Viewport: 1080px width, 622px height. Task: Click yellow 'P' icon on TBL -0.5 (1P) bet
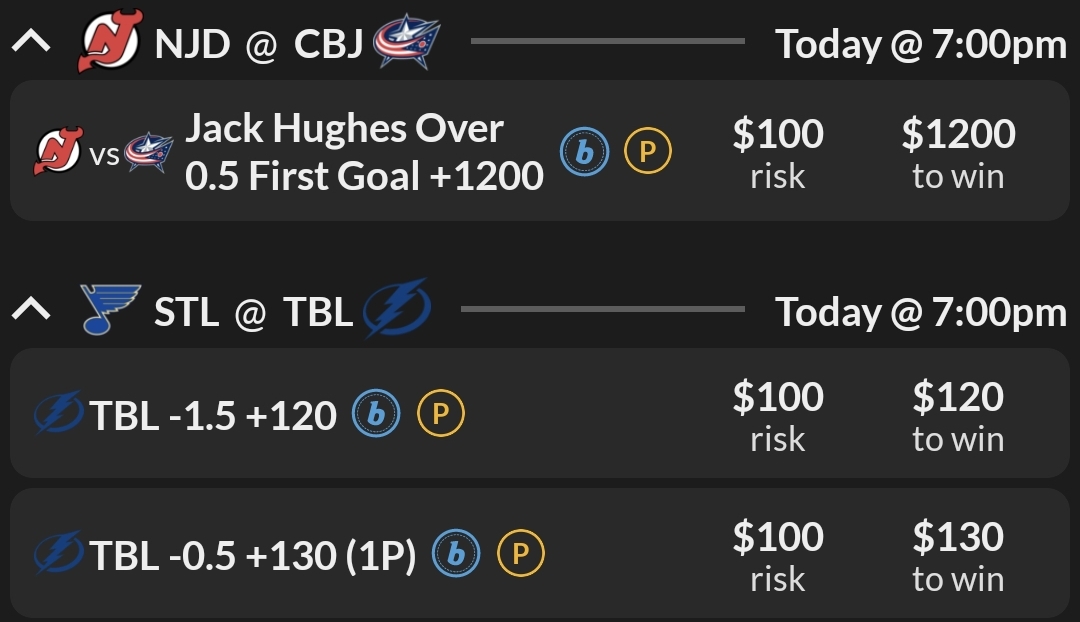coord(520,554)
